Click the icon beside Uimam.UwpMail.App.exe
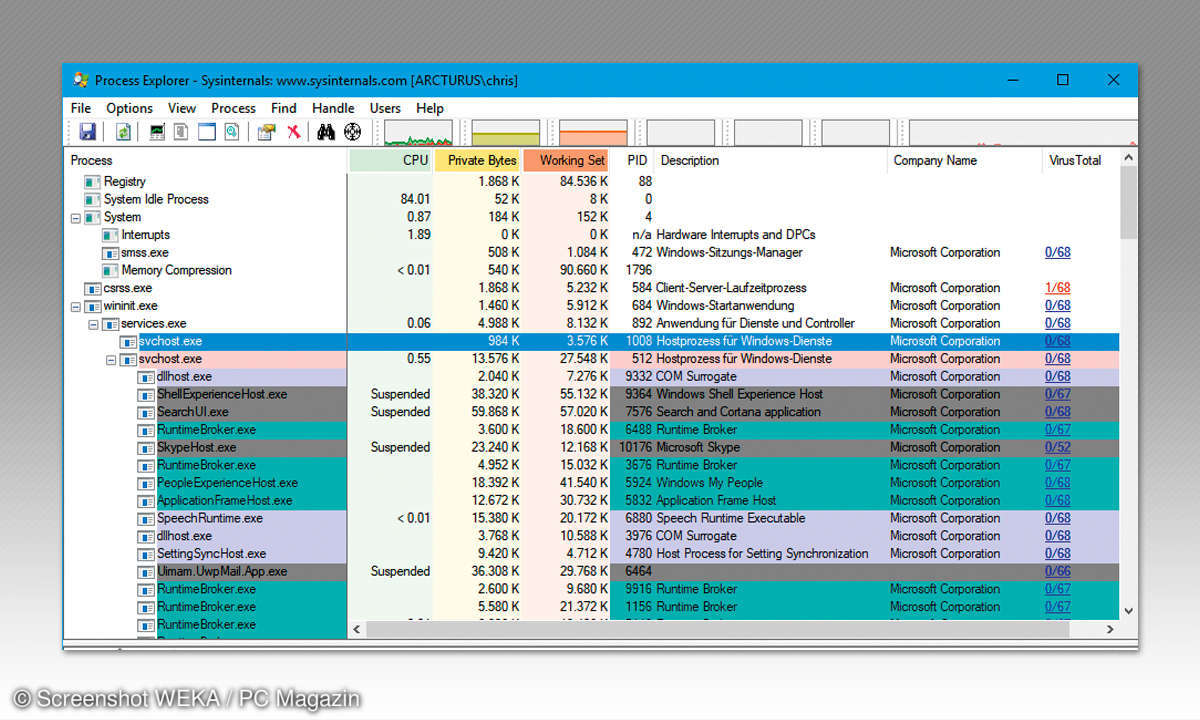 (146, 571)
